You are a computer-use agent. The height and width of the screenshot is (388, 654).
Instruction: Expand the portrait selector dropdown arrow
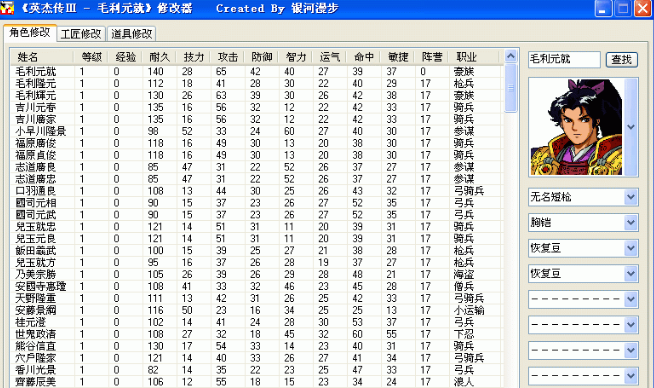coord(631,127)
